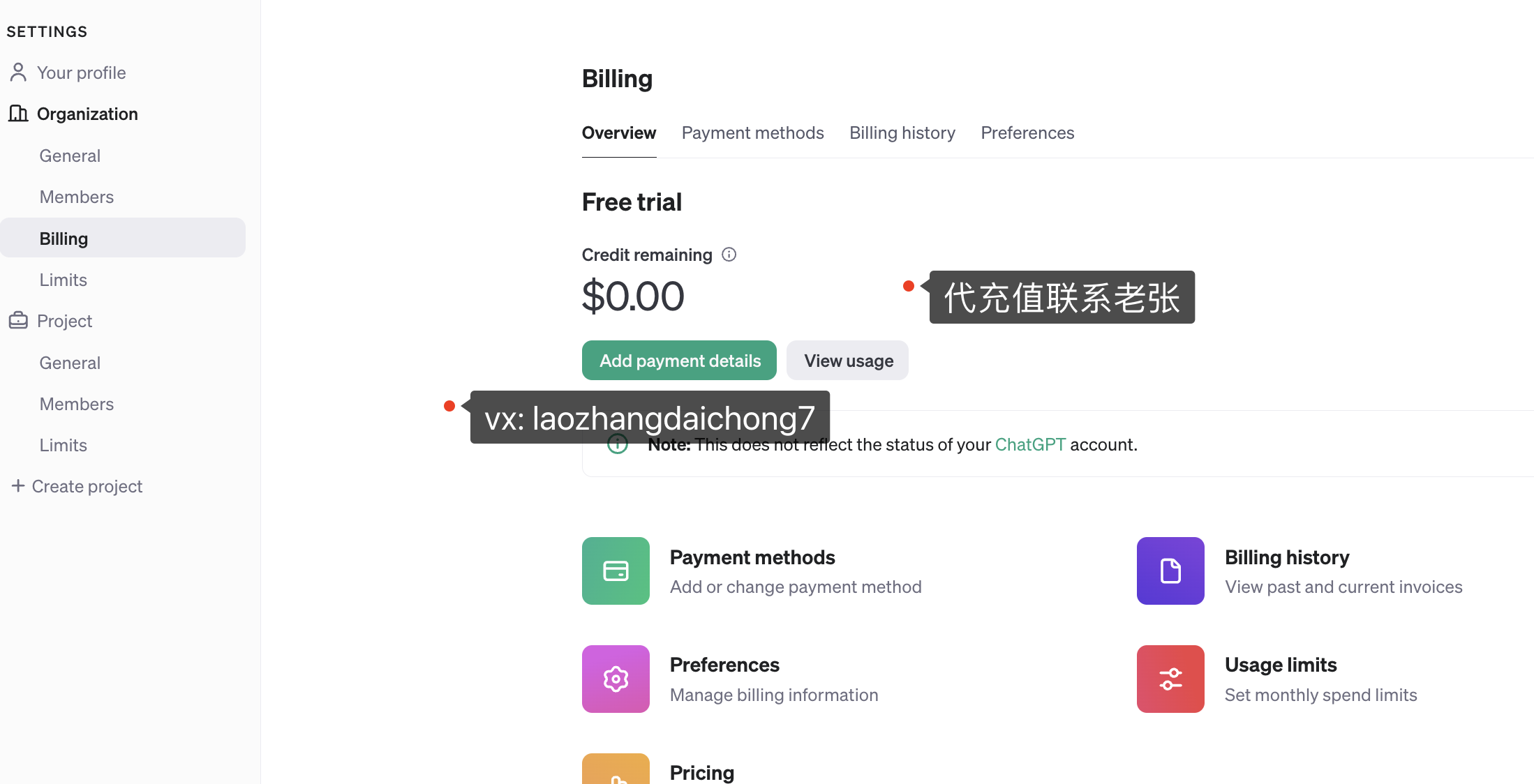Switch to the Preferences tab
1534x784 pixels.
point(1027,133)
